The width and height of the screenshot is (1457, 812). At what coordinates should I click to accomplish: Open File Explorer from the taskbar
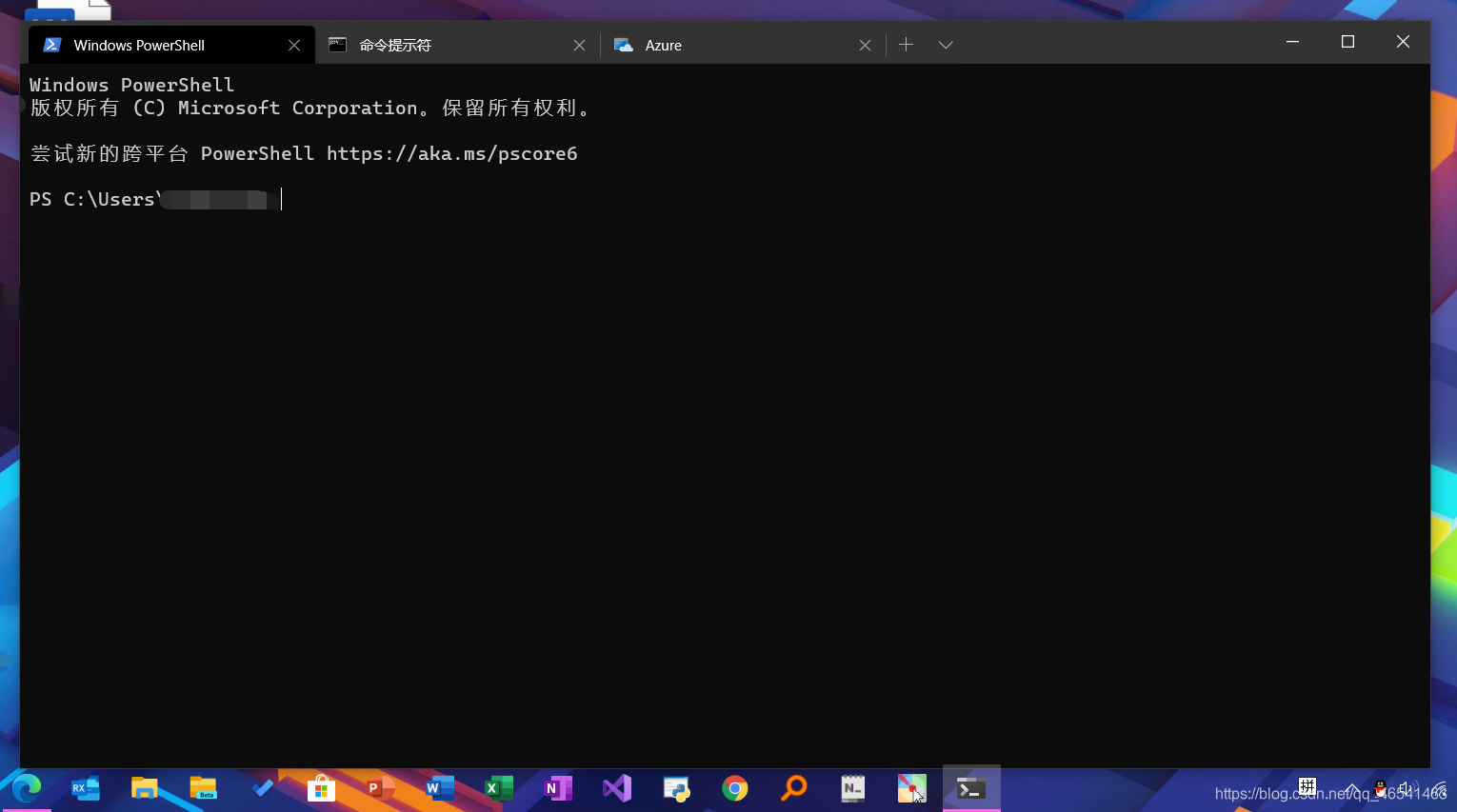[144, 788]
